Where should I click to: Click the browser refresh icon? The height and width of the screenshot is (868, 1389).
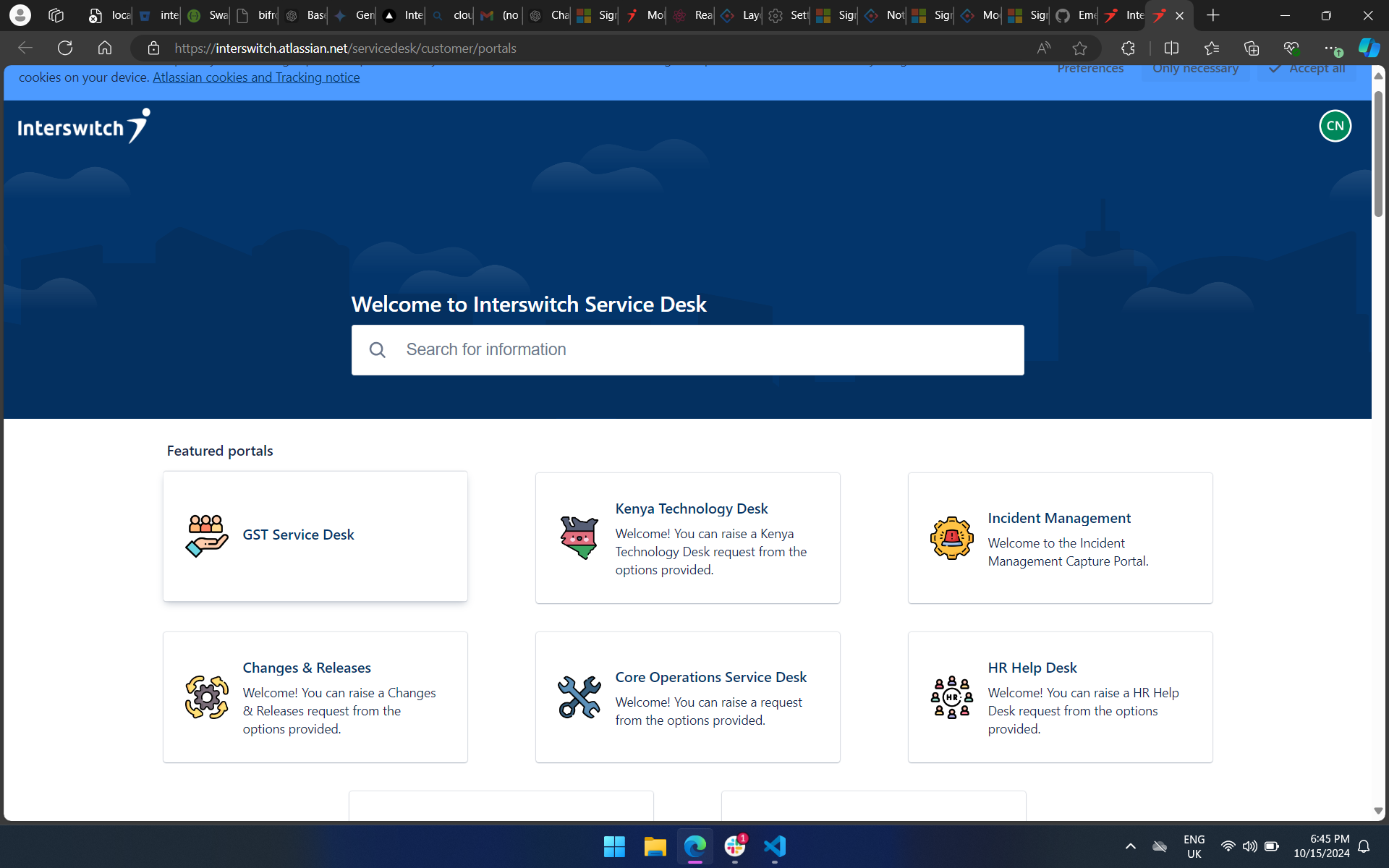tap(65, 48)
